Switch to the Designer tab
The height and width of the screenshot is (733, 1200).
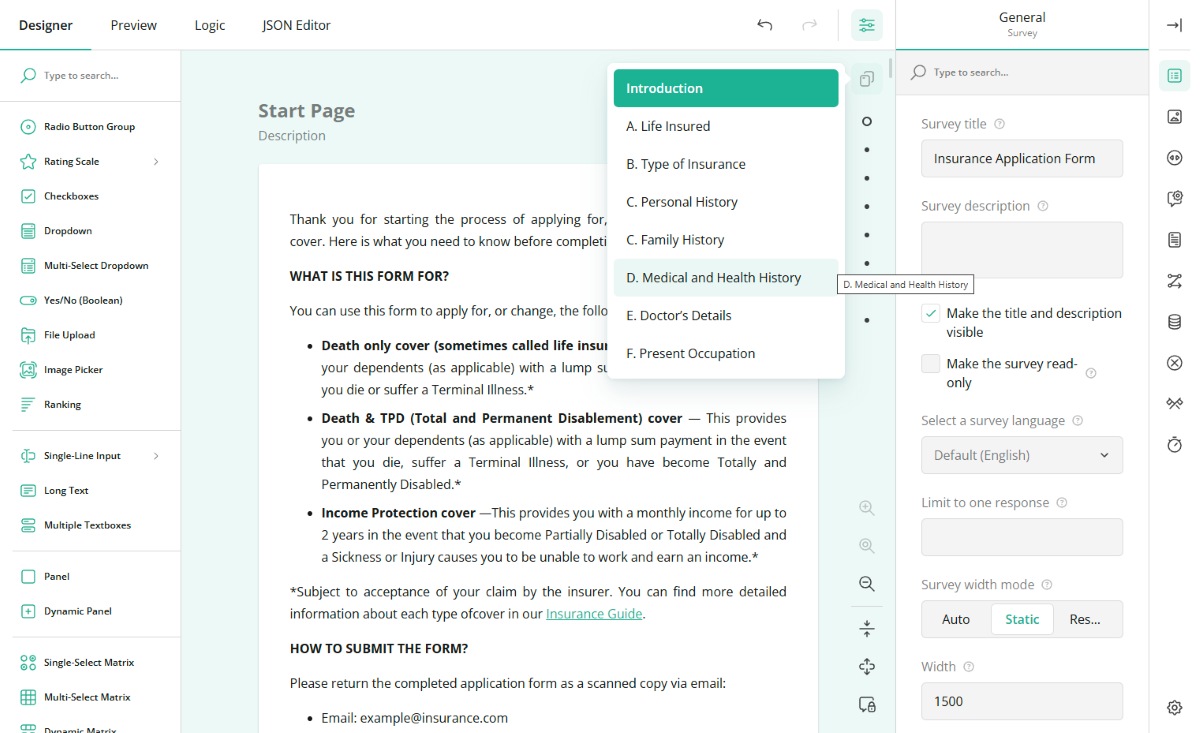coord(46,25)
